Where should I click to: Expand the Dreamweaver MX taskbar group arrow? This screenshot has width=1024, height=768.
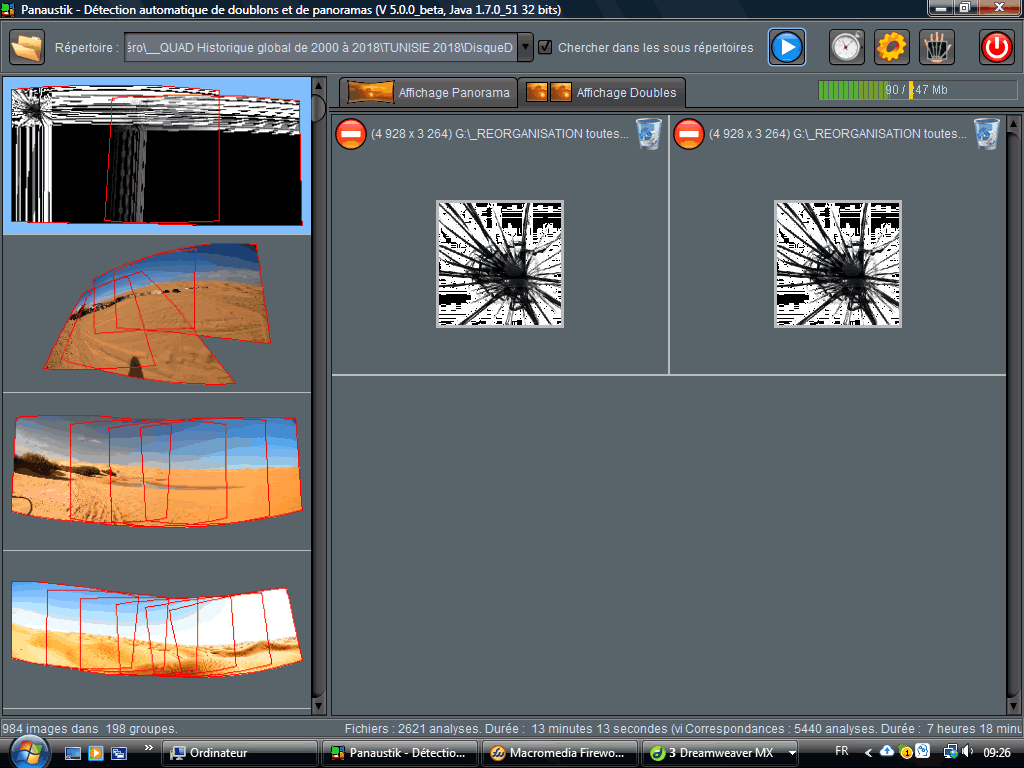tap(793, 753)
